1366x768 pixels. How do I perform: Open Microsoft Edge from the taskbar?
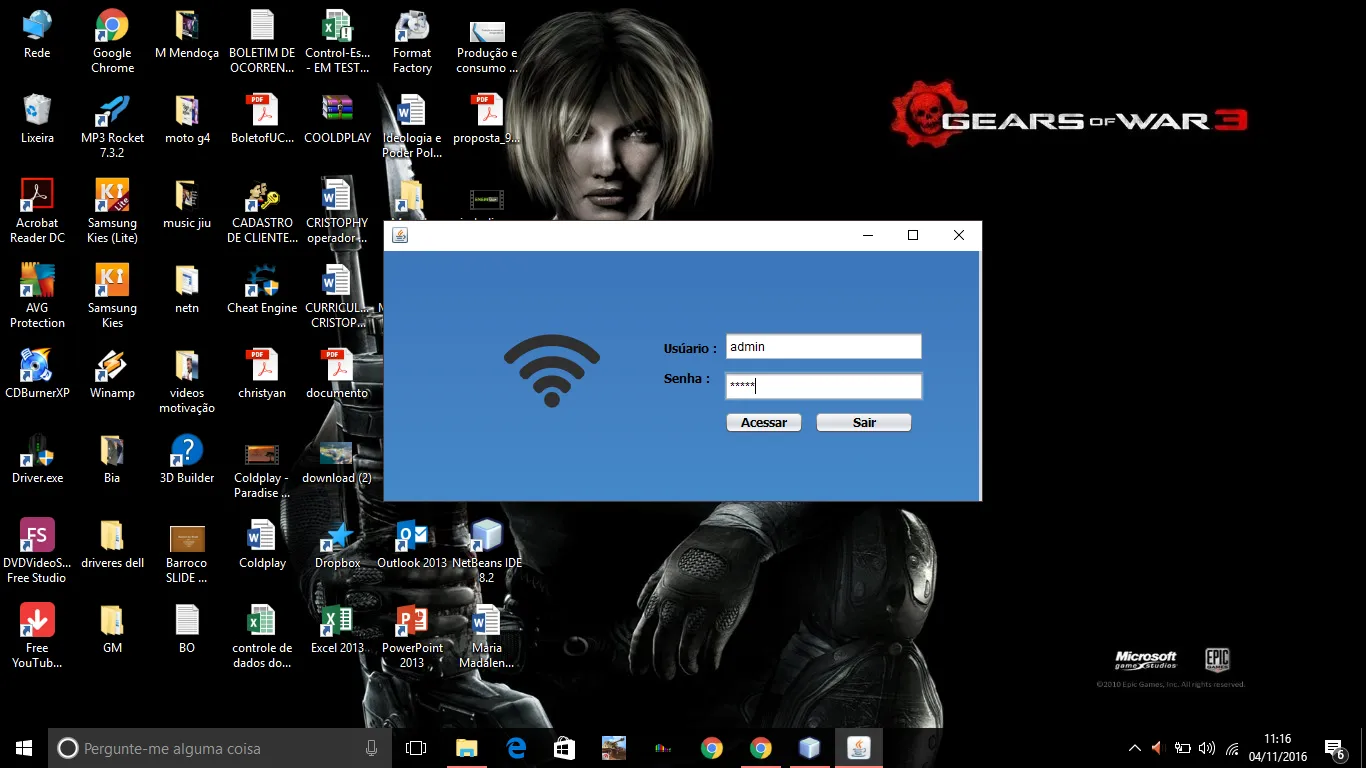coord(516,748)
